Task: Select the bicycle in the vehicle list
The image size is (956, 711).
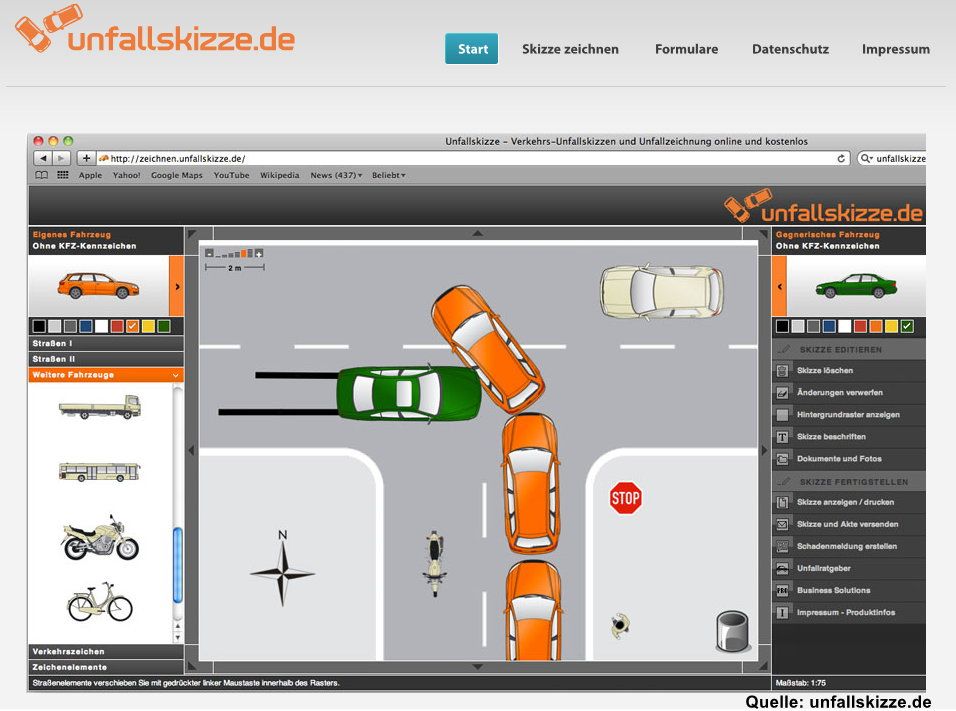Action: 99,602
